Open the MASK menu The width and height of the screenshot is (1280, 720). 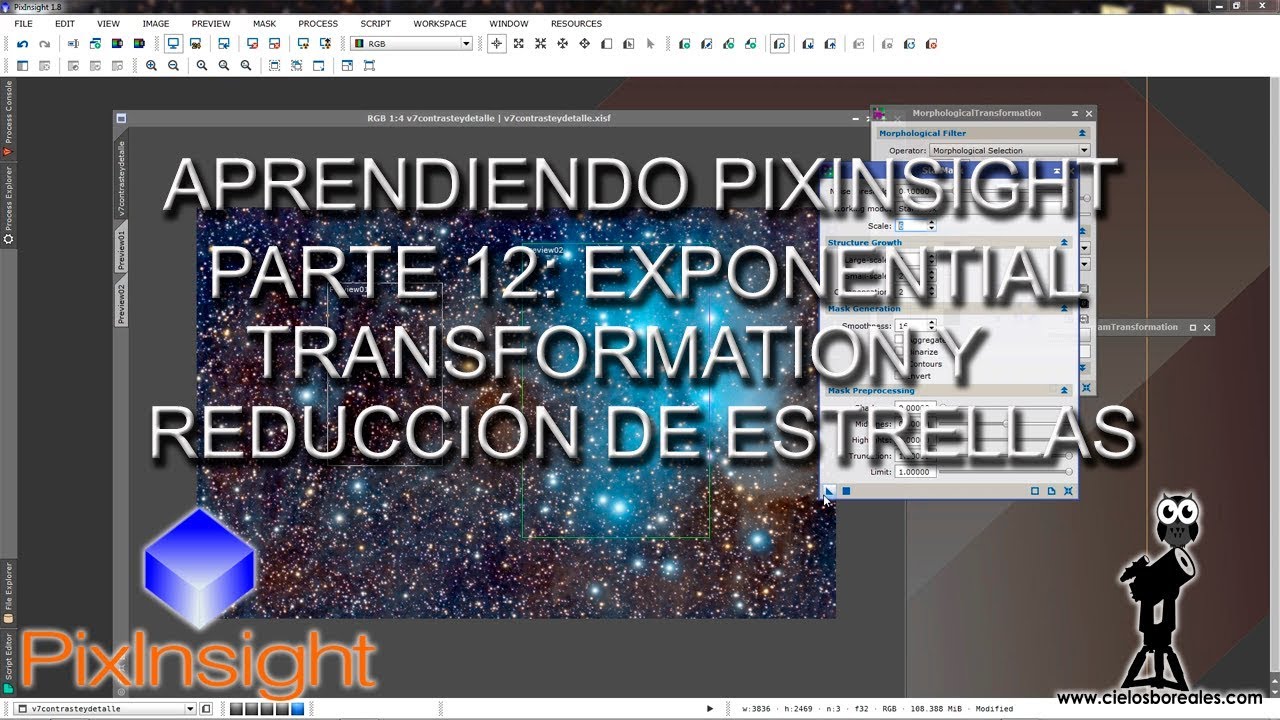(264, 23)
